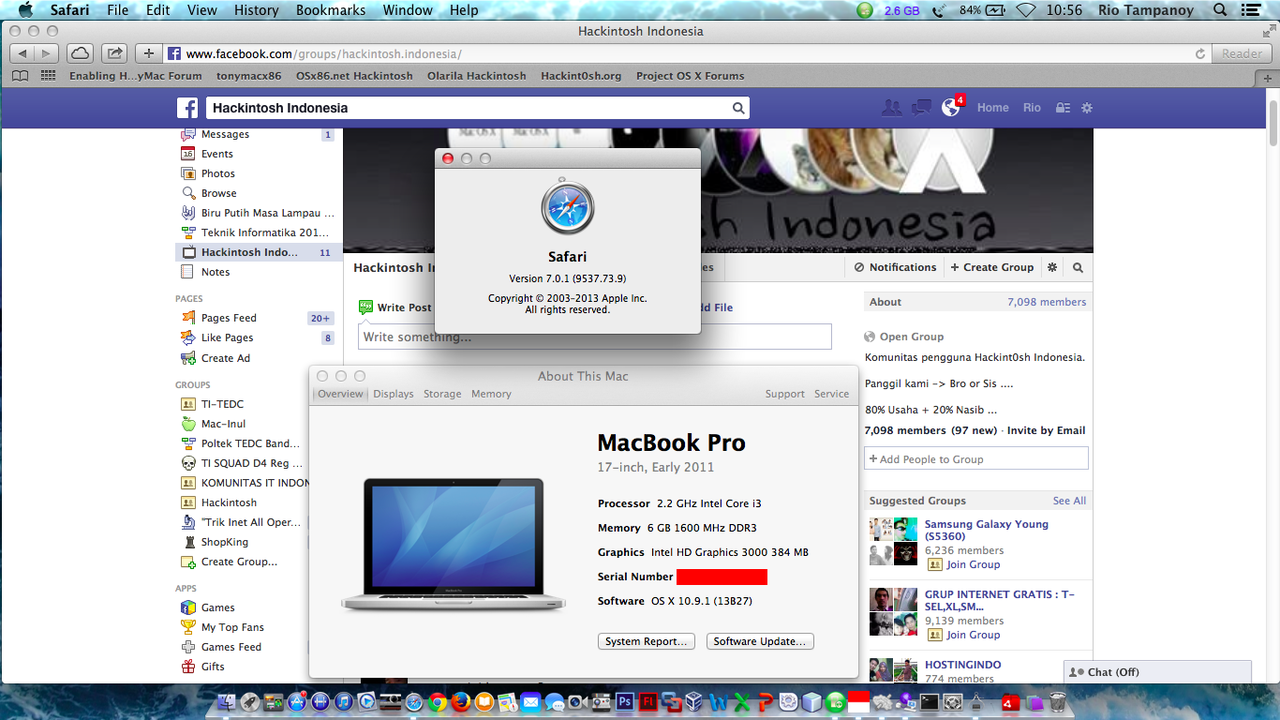Viewport: 1280px width, 720px height.
Task: Click the Facebook friend requests icon
Action: point(891,108)
